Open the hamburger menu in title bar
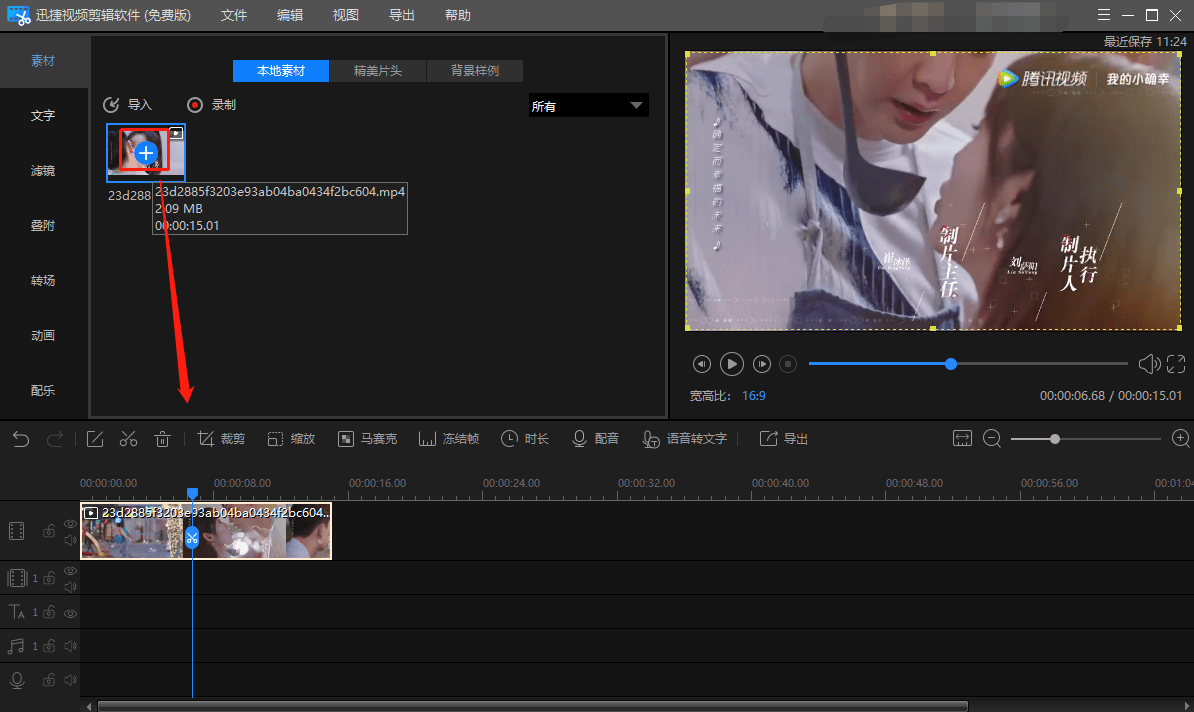 coord(1103,15)
